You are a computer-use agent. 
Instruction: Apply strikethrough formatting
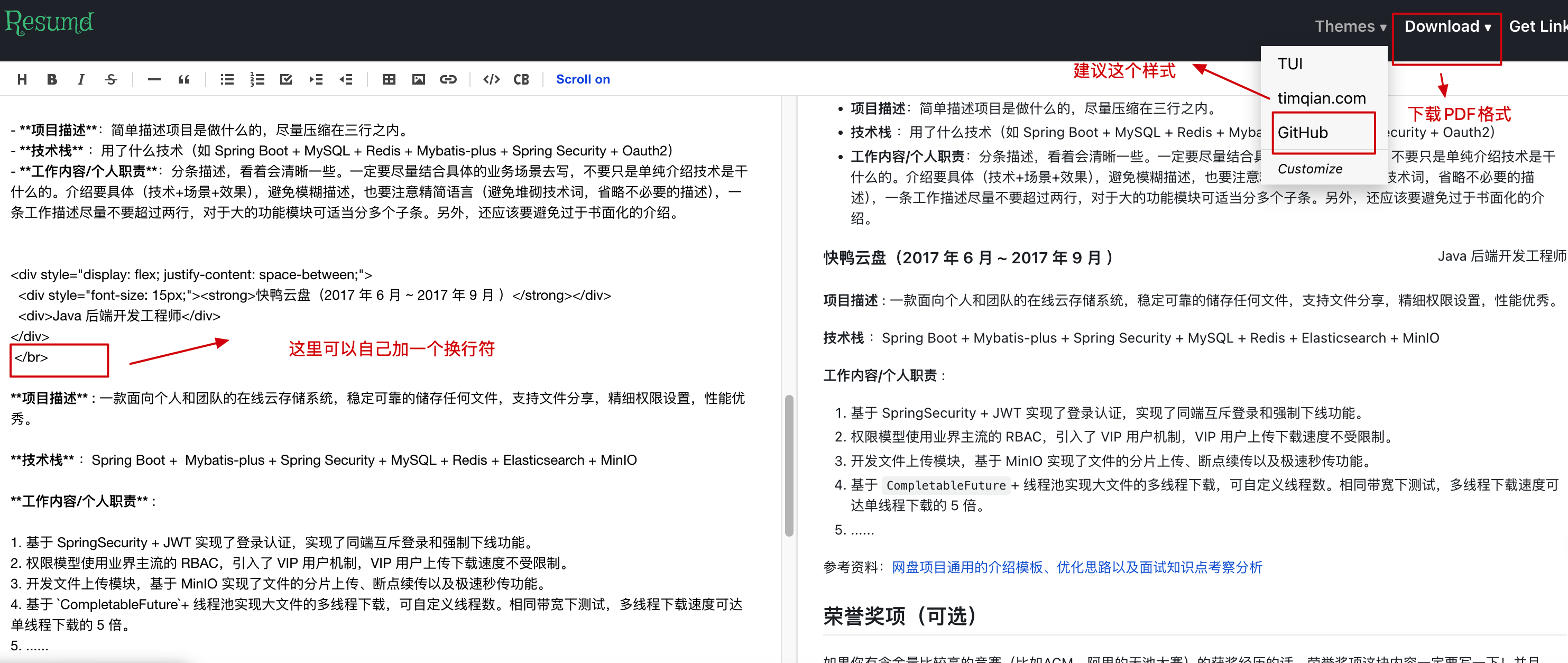[111, 79]
